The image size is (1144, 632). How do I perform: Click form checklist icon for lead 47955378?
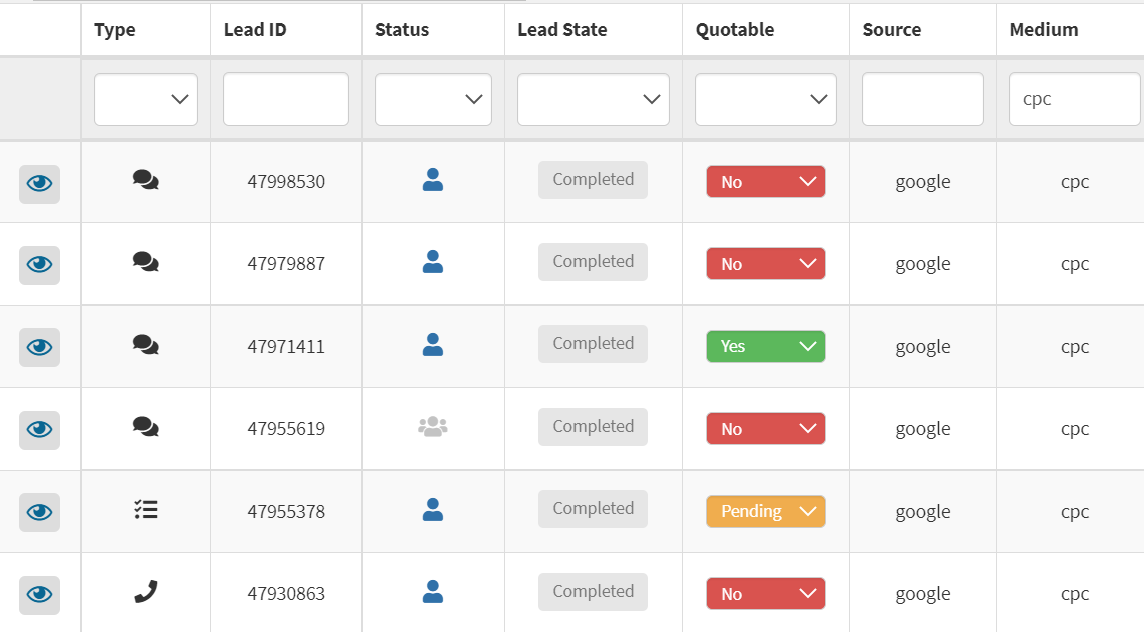pos(146,509)
